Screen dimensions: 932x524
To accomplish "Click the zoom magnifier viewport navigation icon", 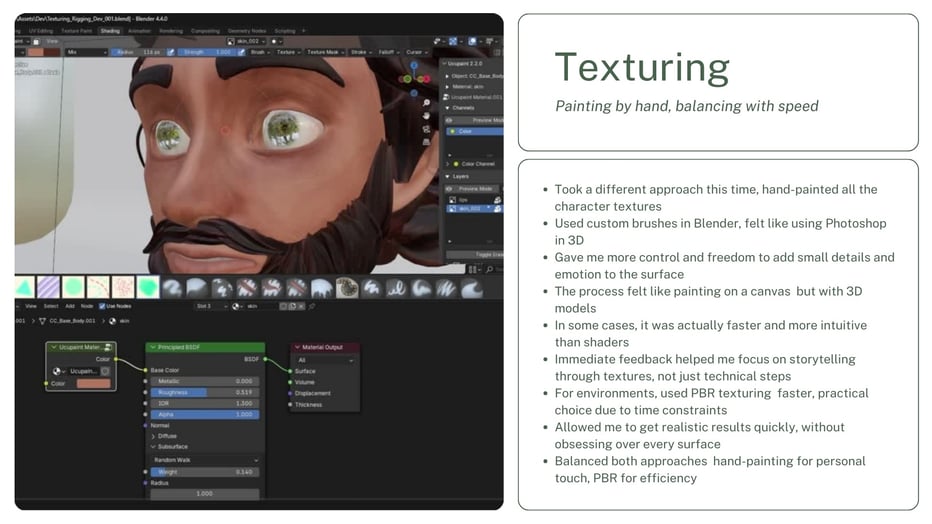I will (x=426, y=103).
